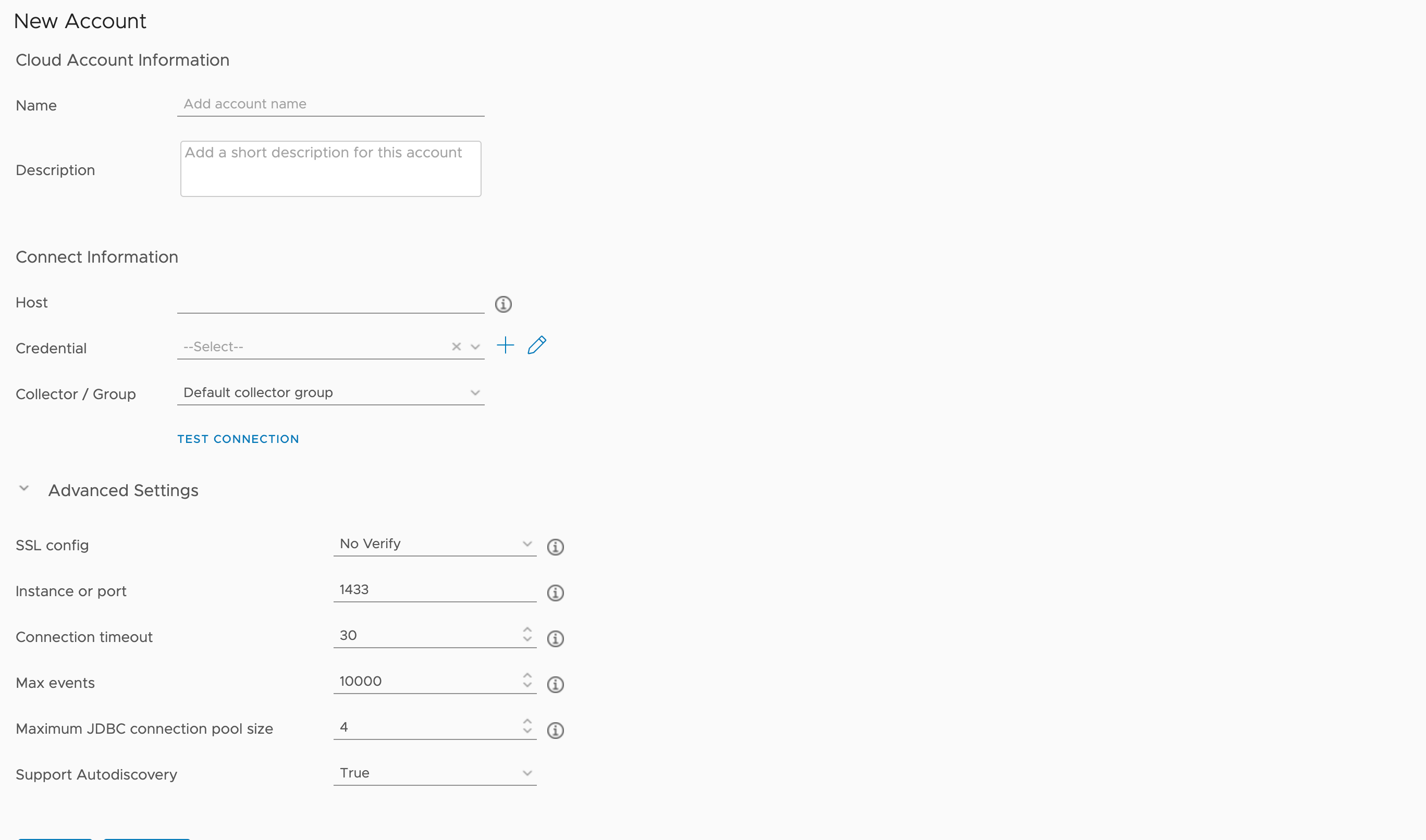Click the Description text area
1426x840 pixels.
pyautogui.click(x=330, y=169)
